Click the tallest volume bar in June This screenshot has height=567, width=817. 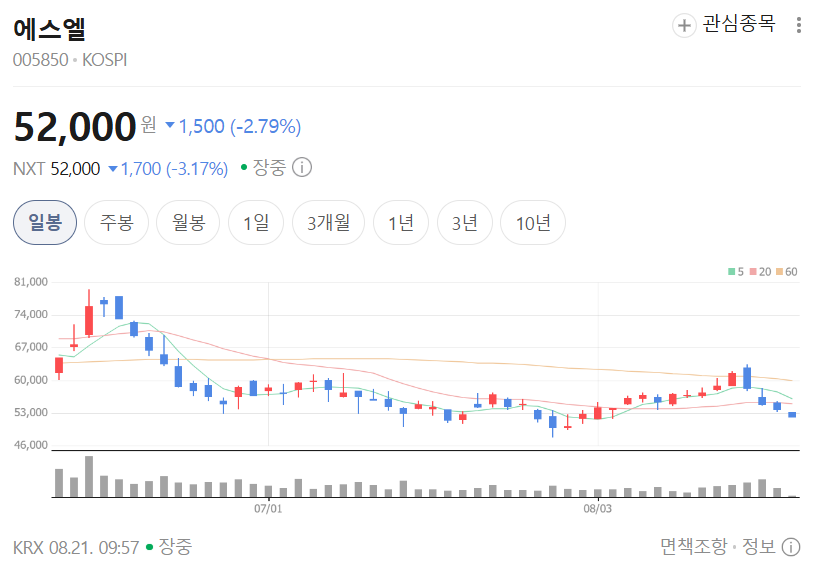[89, 476]
